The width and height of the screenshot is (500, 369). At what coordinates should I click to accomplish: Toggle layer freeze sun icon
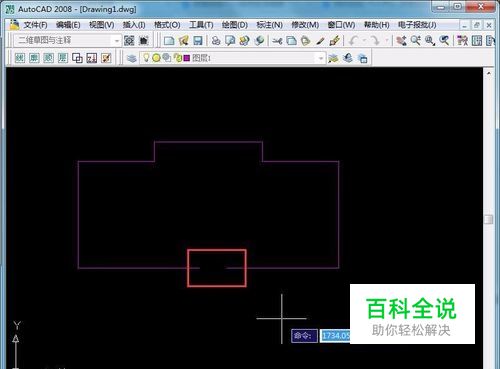156,58
